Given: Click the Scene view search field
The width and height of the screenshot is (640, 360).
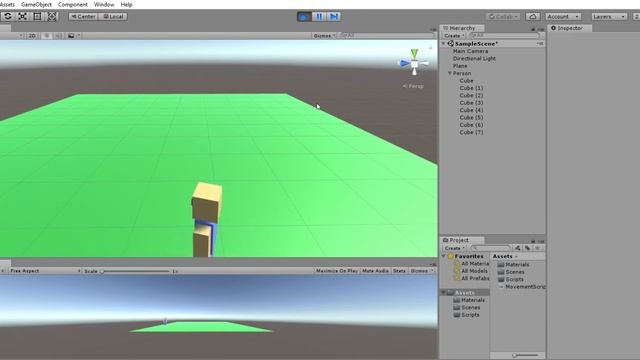Looking at the screenshot, I should pyautogui.click(x=387, y=36).
